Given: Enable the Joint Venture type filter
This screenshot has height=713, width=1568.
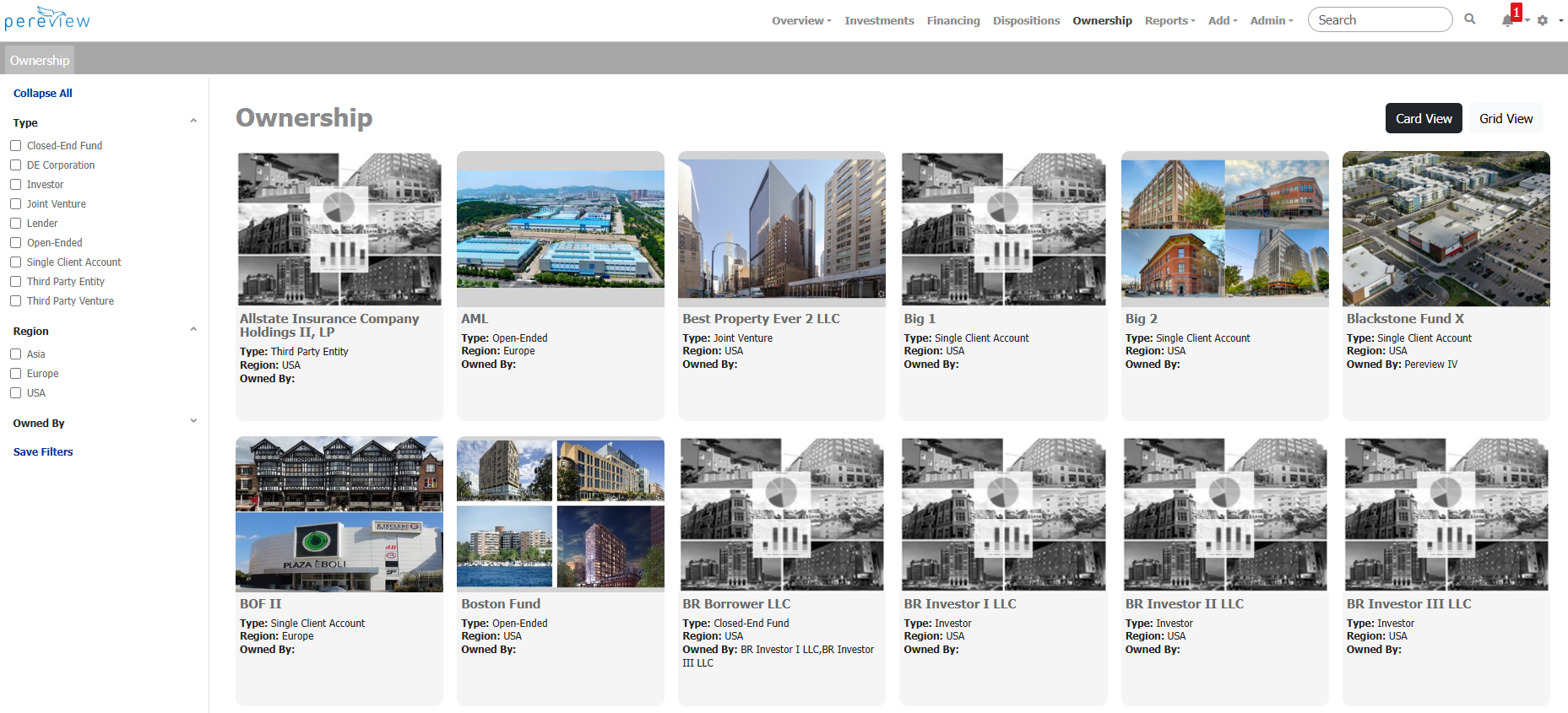Looking at the screenshot, I should (x=16, y=204).
